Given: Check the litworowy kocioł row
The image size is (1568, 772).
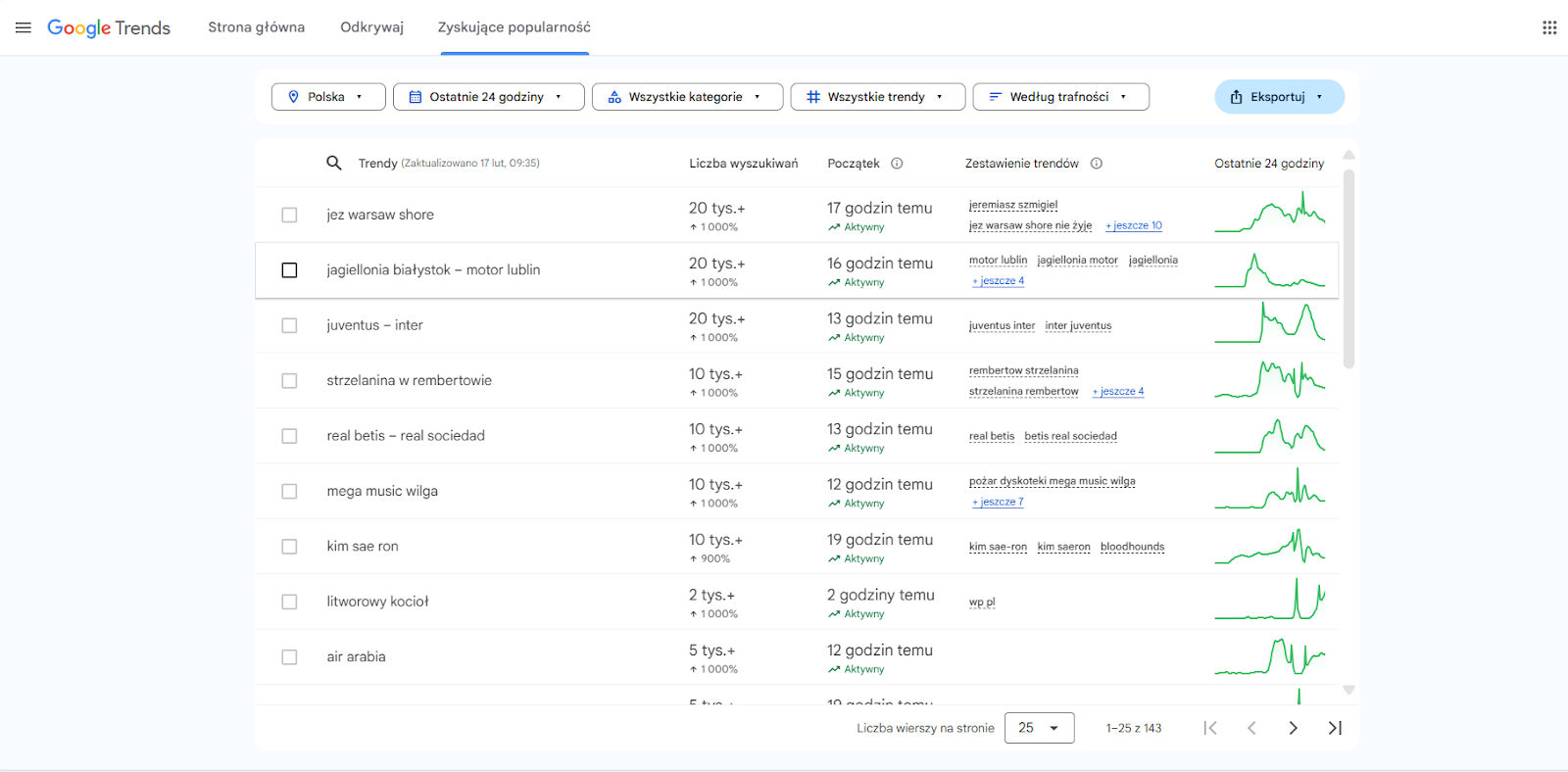Looking at the screenshot, I should coord(289,602).
